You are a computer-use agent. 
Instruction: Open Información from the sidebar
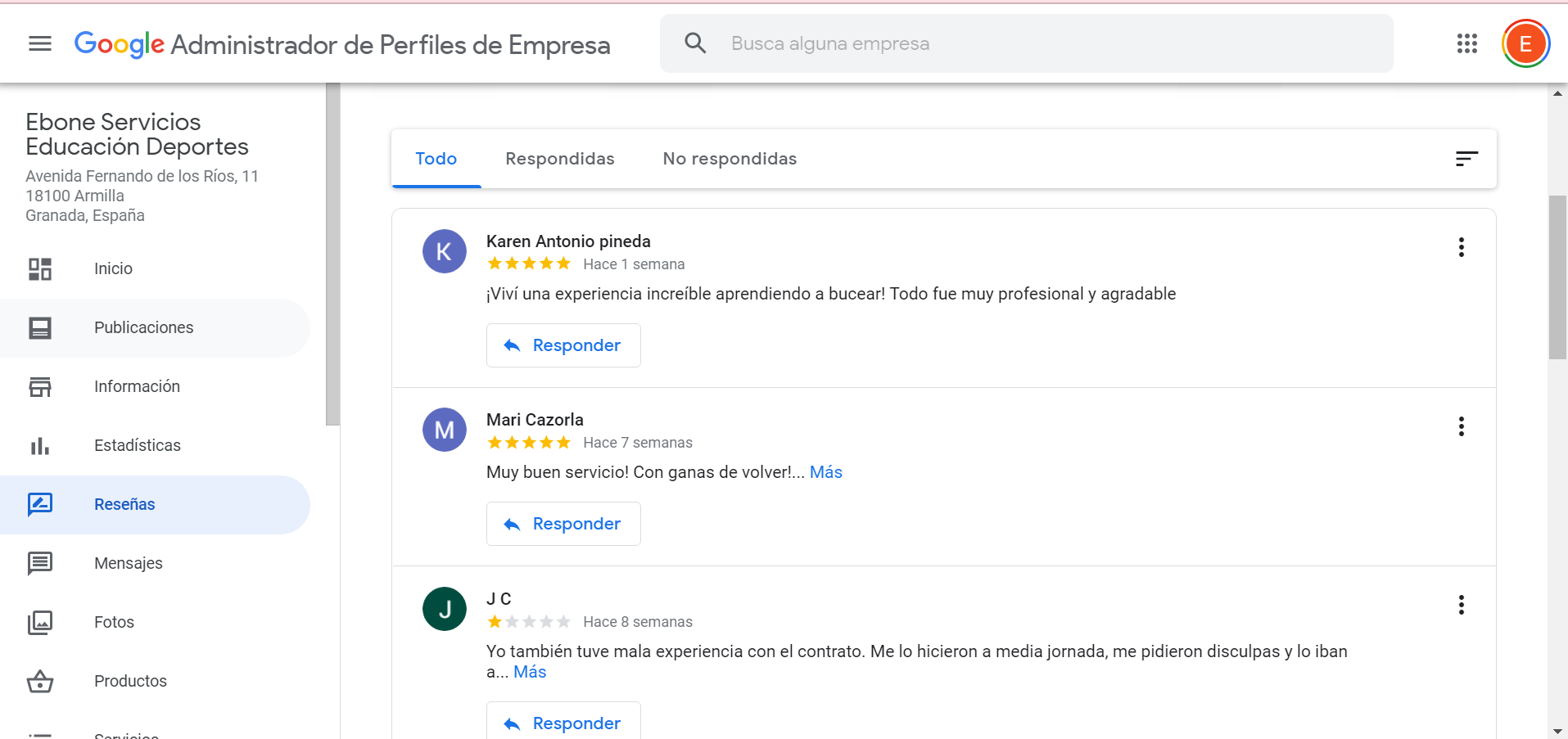(x=39, y=386)
